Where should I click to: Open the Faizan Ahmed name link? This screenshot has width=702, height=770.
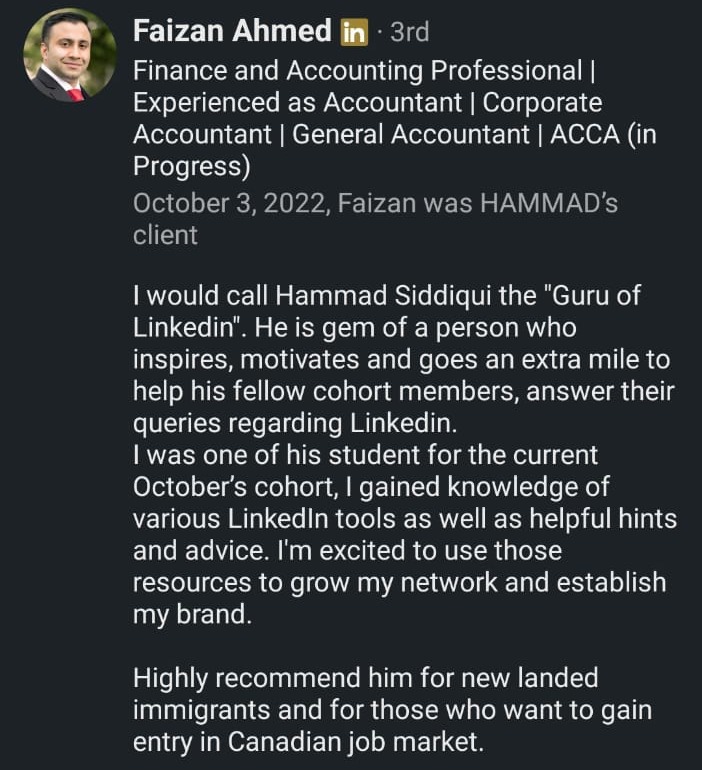click(x=232, y=31)
